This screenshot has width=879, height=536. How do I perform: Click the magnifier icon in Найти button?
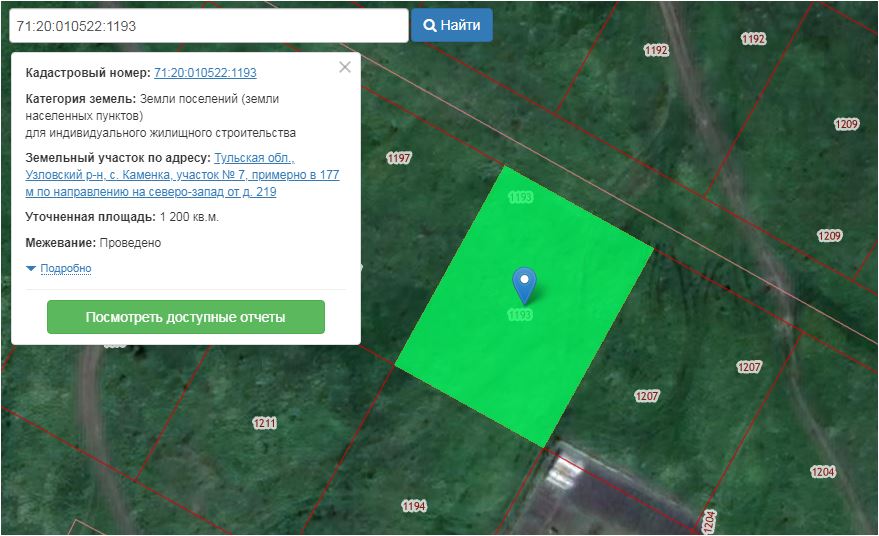(429, 25)
